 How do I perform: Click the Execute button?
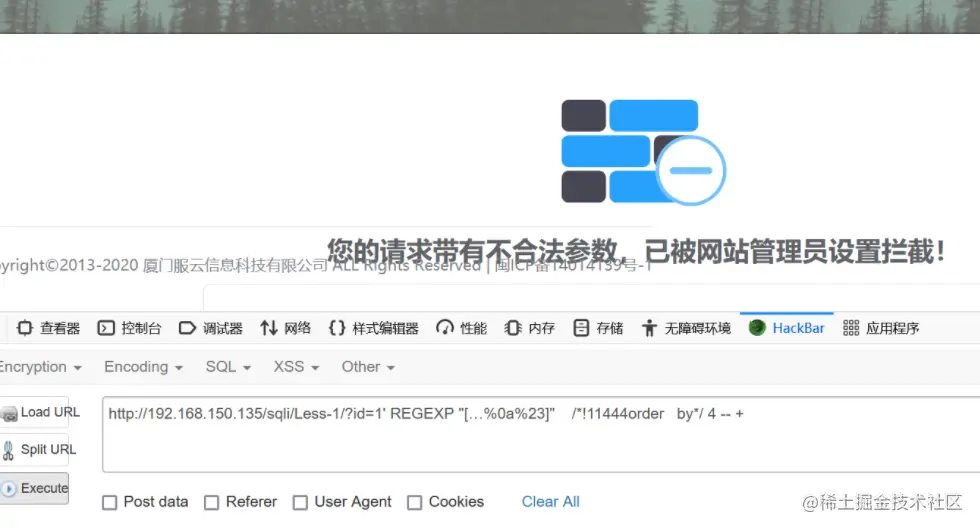34,488
